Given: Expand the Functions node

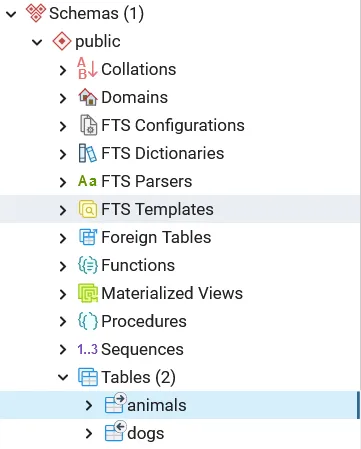Looking at the screenshot, I should [x=62, y=266].
